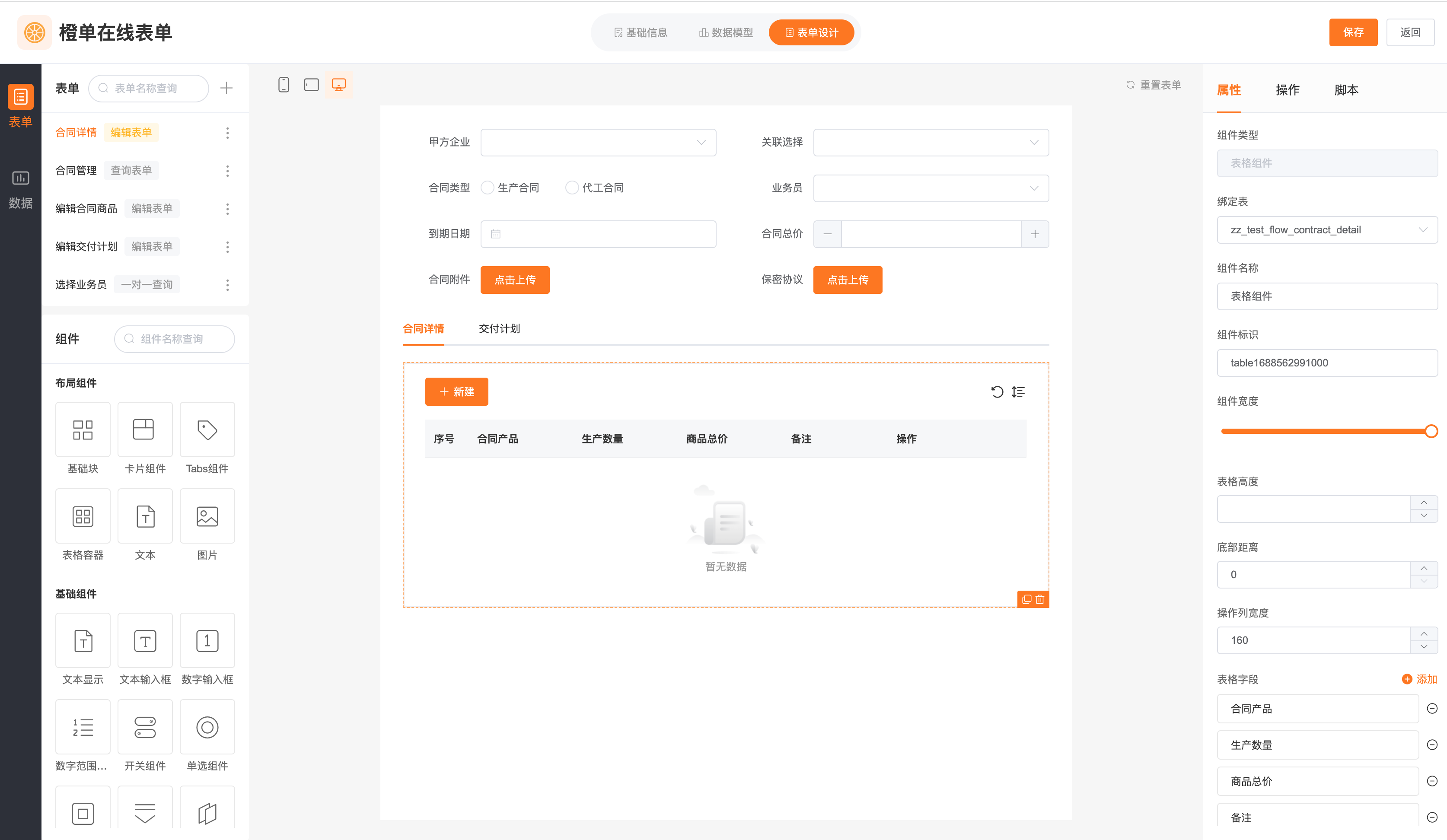Image resolution: width=1447 pixels, height=840 pixels.
Task: Copy the selected table component icon
Action: tap(1026, 599)
